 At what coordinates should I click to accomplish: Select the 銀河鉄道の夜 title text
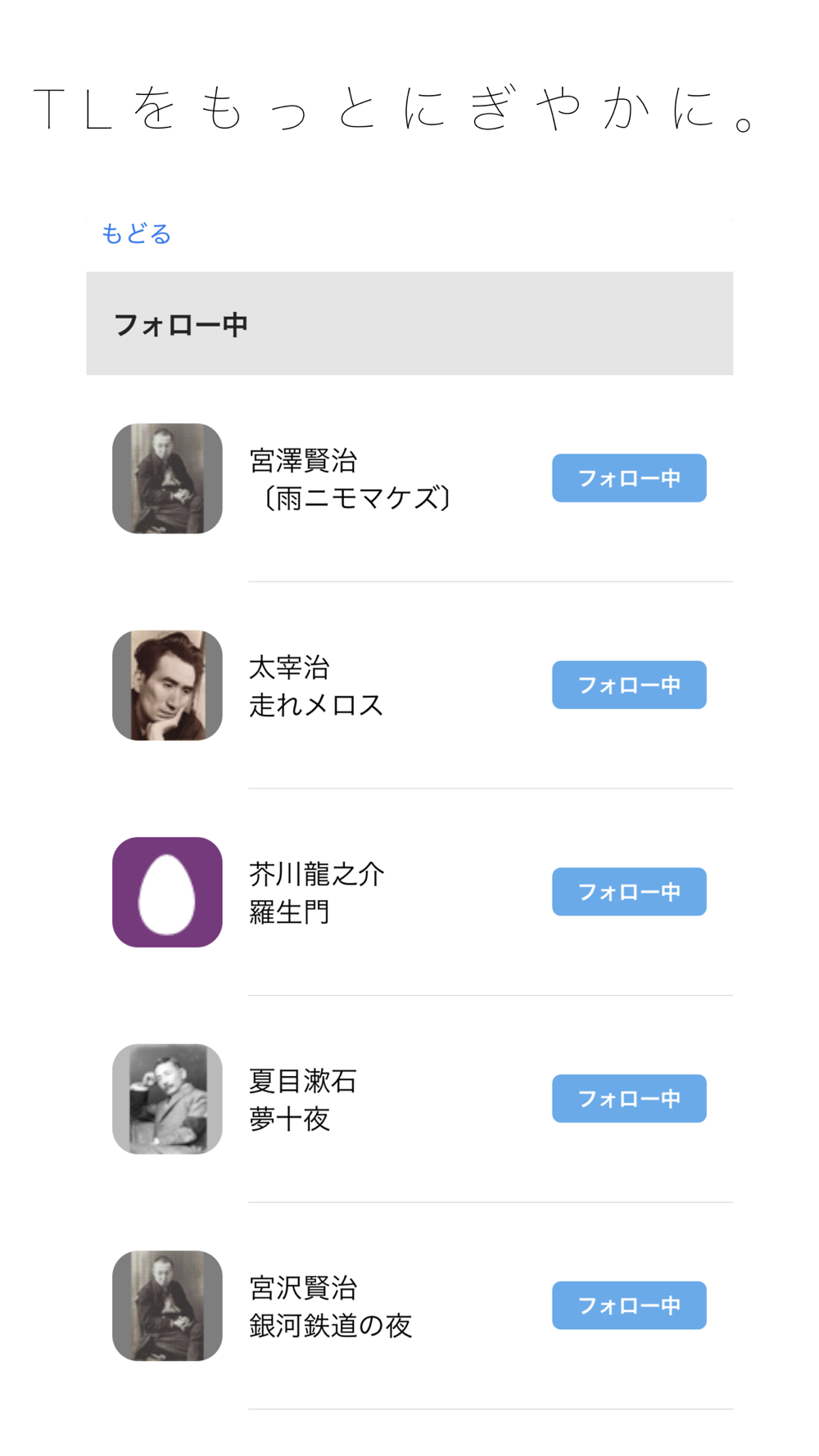point(330,1326)
